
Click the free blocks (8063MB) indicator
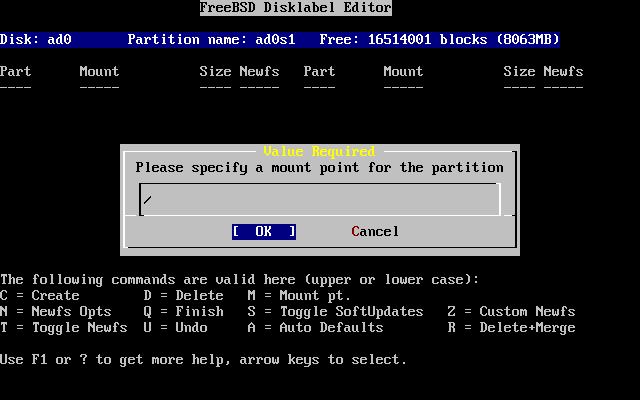tap(439, 39)
